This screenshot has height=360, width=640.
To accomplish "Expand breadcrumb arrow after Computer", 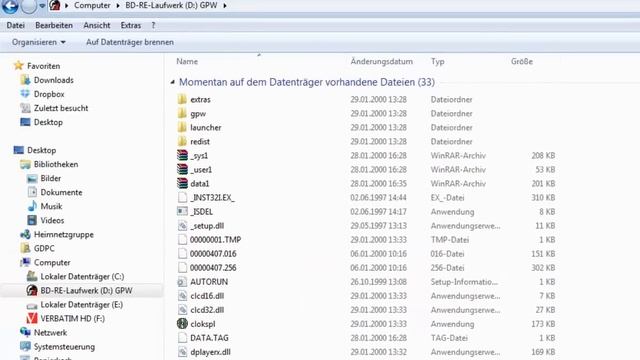I will 118,6.
